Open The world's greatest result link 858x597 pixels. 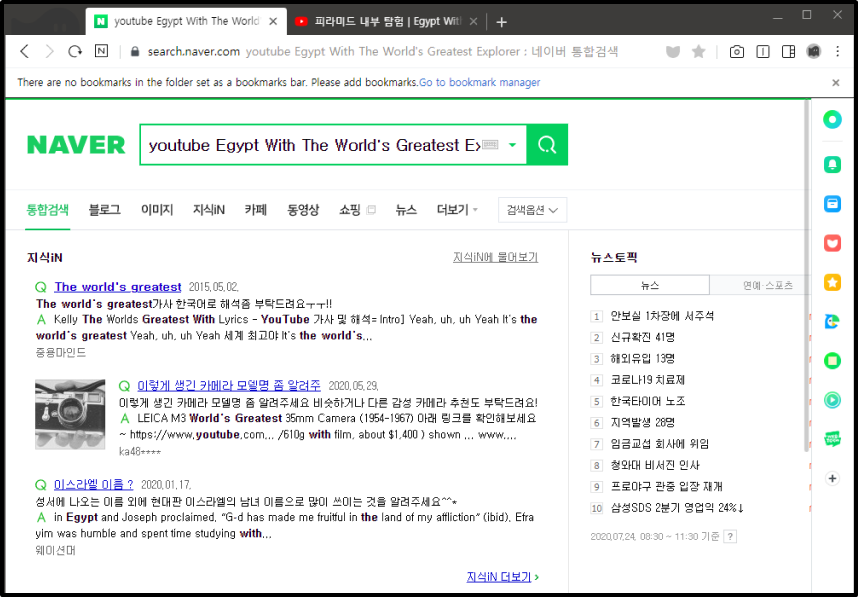118,287
